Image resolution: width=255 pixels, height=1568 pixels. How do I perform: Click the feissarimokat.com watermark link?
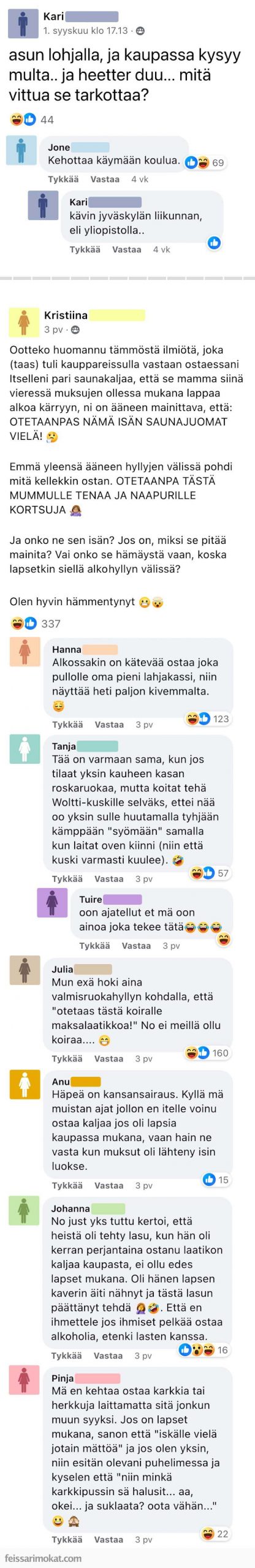pyautogui.click(x=43, y=1558)
